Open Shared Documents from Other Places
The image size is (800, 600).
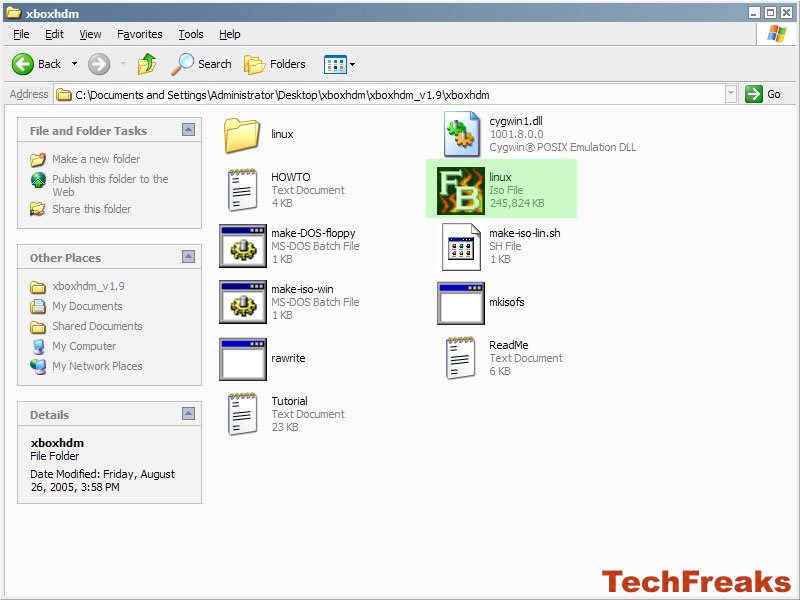click(x=97, y=326)
